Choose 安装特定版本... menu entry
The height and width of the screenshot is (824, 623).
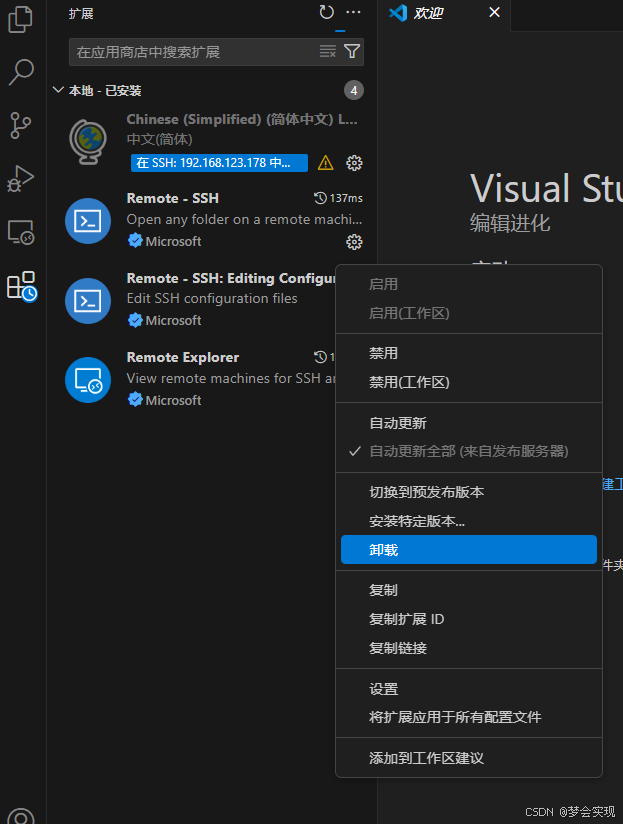469,521
